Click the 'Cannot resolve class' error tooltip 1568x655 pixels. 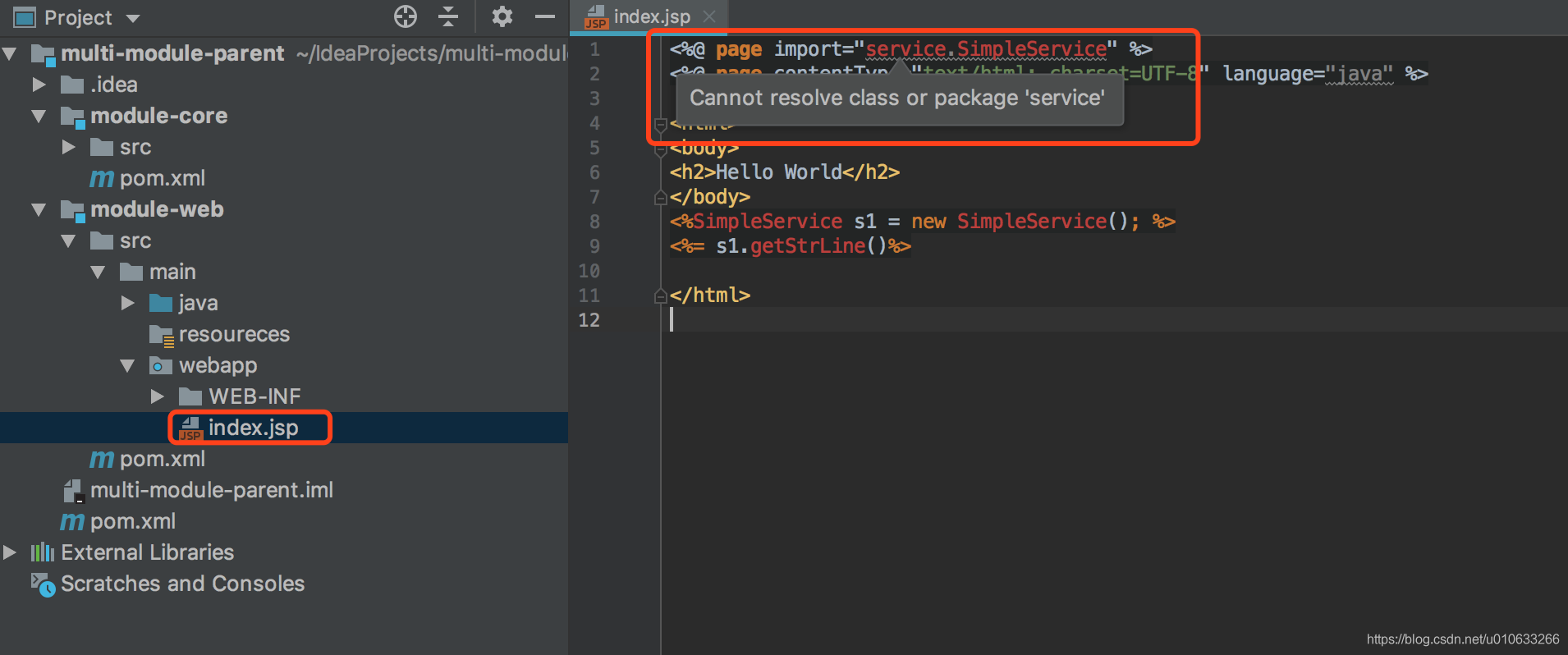[898, 98]
